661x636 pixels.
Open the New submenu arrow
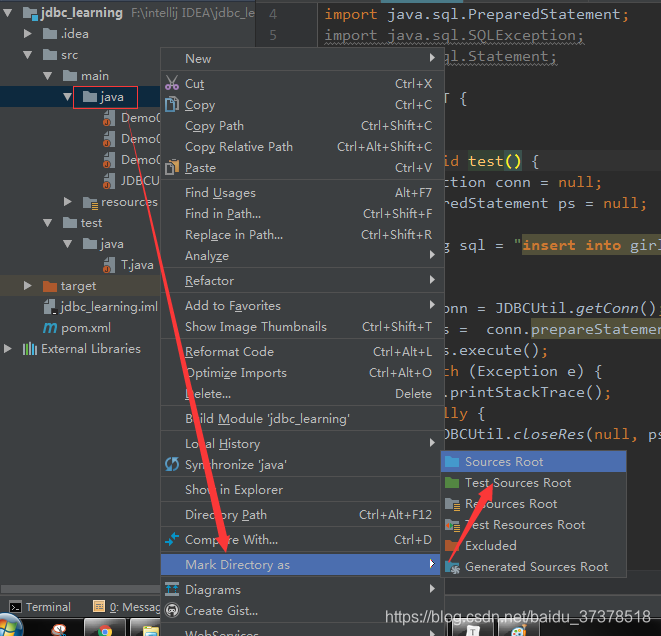pos(432,57)
